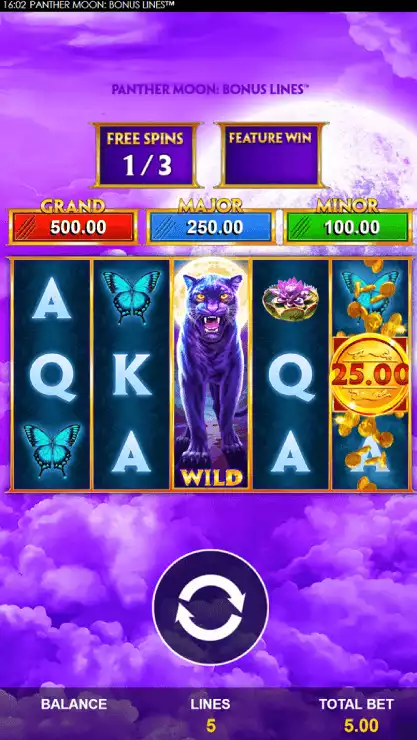Click the FREE SPINS 1/3 counter
This screenshot has width=417, height=740.
click(x=146, y=155)
